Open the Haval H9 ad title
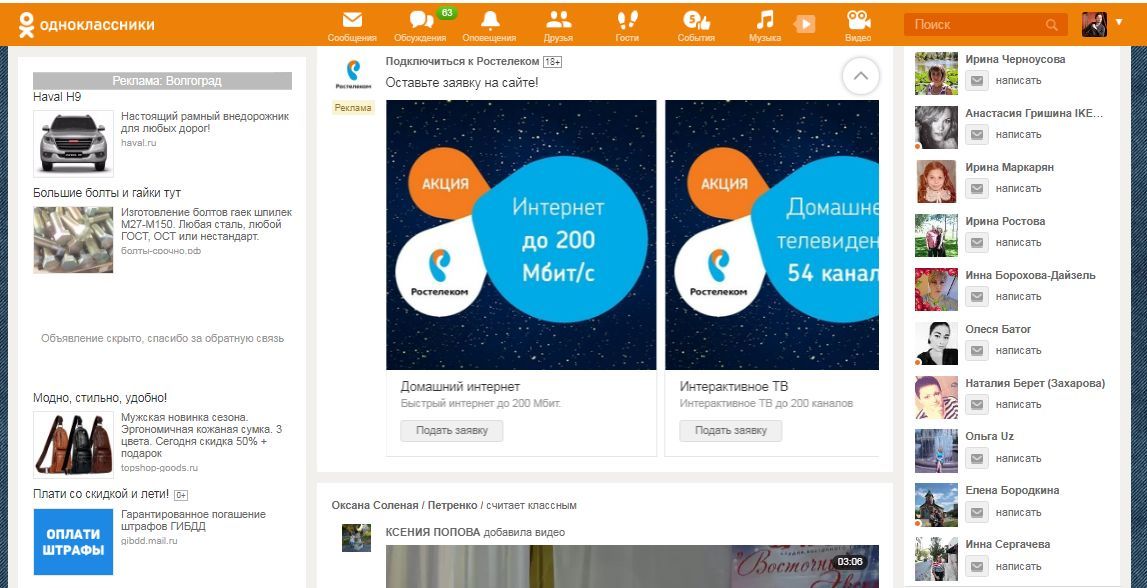Viewport: 1147px width, 588px height. point(57,97)
